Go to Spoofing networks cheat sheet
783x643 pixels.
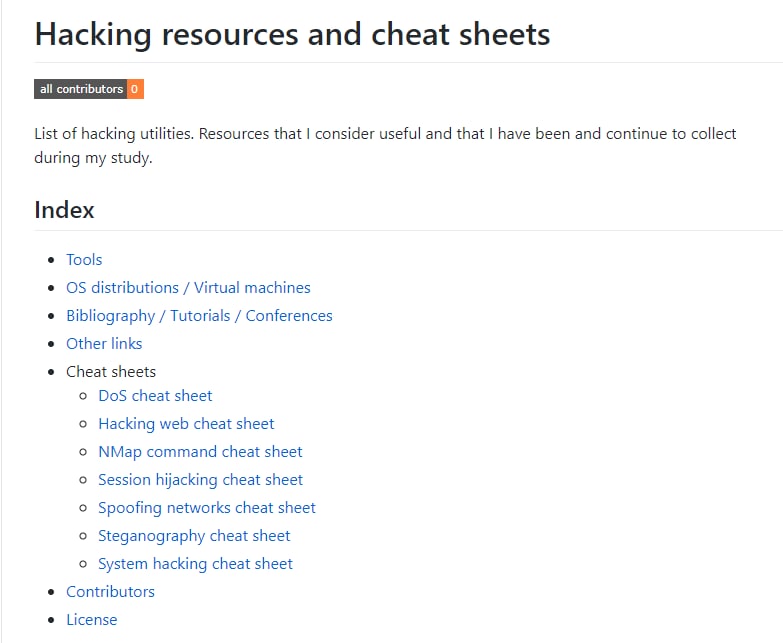(207, 507)
